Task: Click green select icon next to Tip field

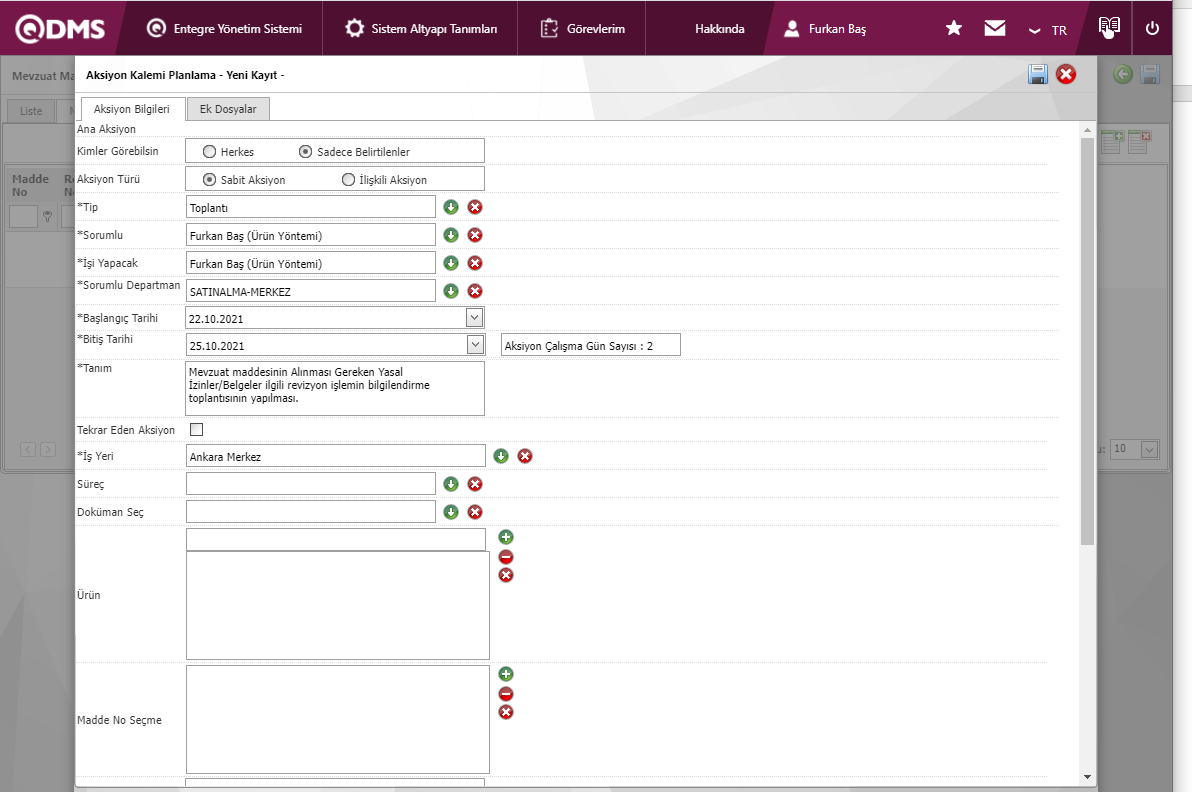Action: coord(451,207)
